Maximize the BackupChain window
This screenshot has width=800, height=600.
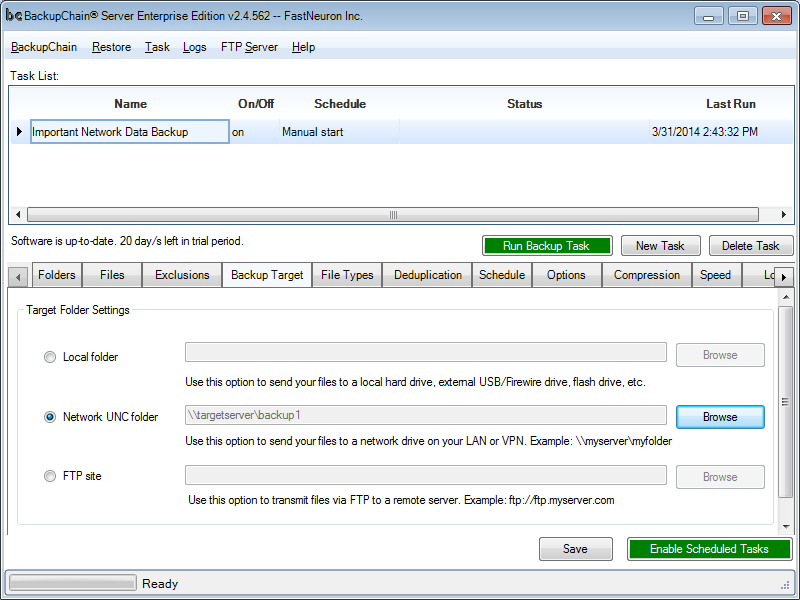(742, 16)
